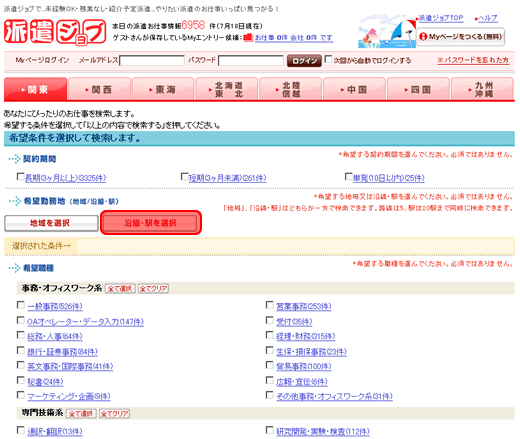Click the beach illustration banner image
The image size is (520, 439).
tap(387, 31)
